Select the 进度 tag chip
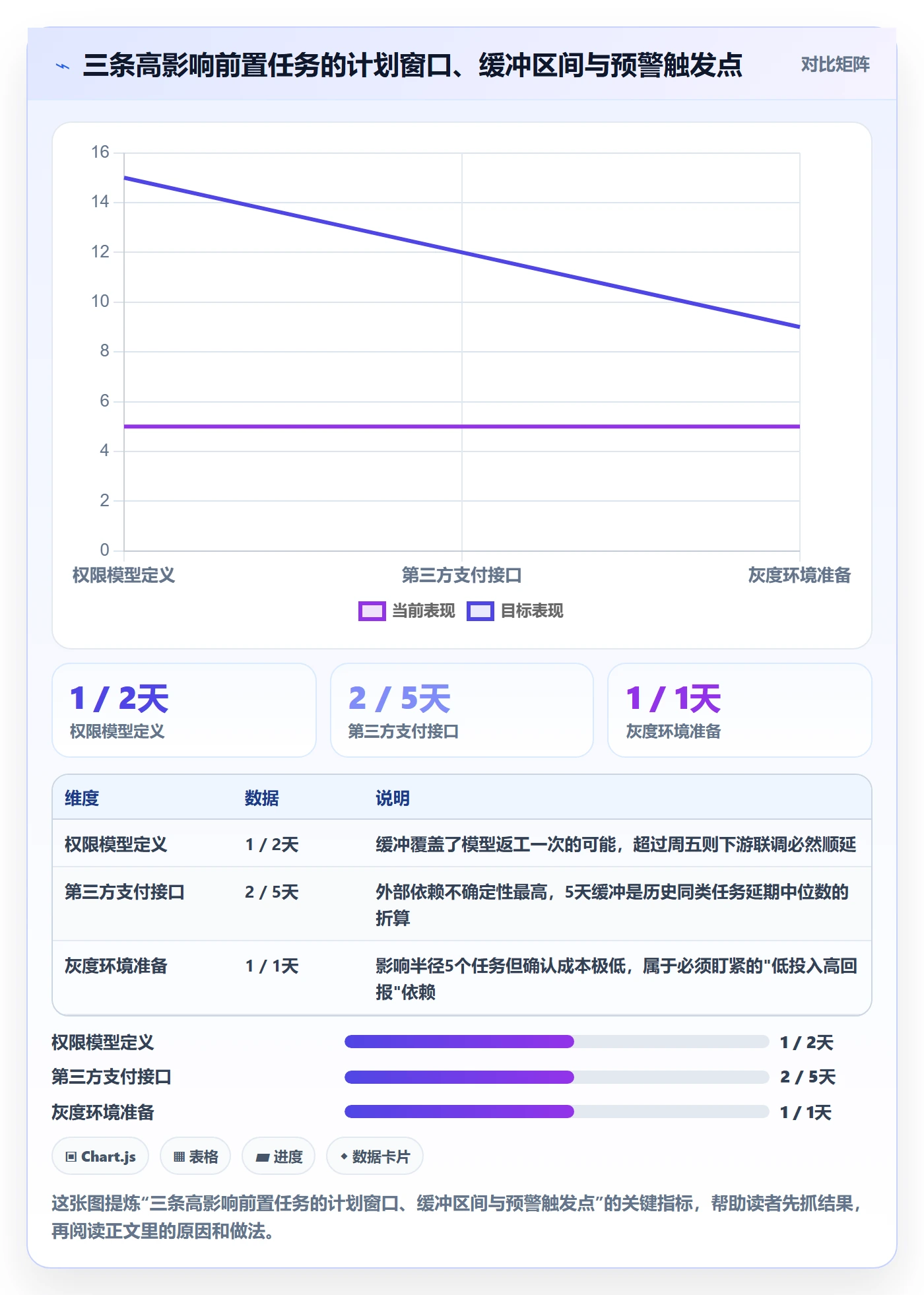 point(279,1156)
